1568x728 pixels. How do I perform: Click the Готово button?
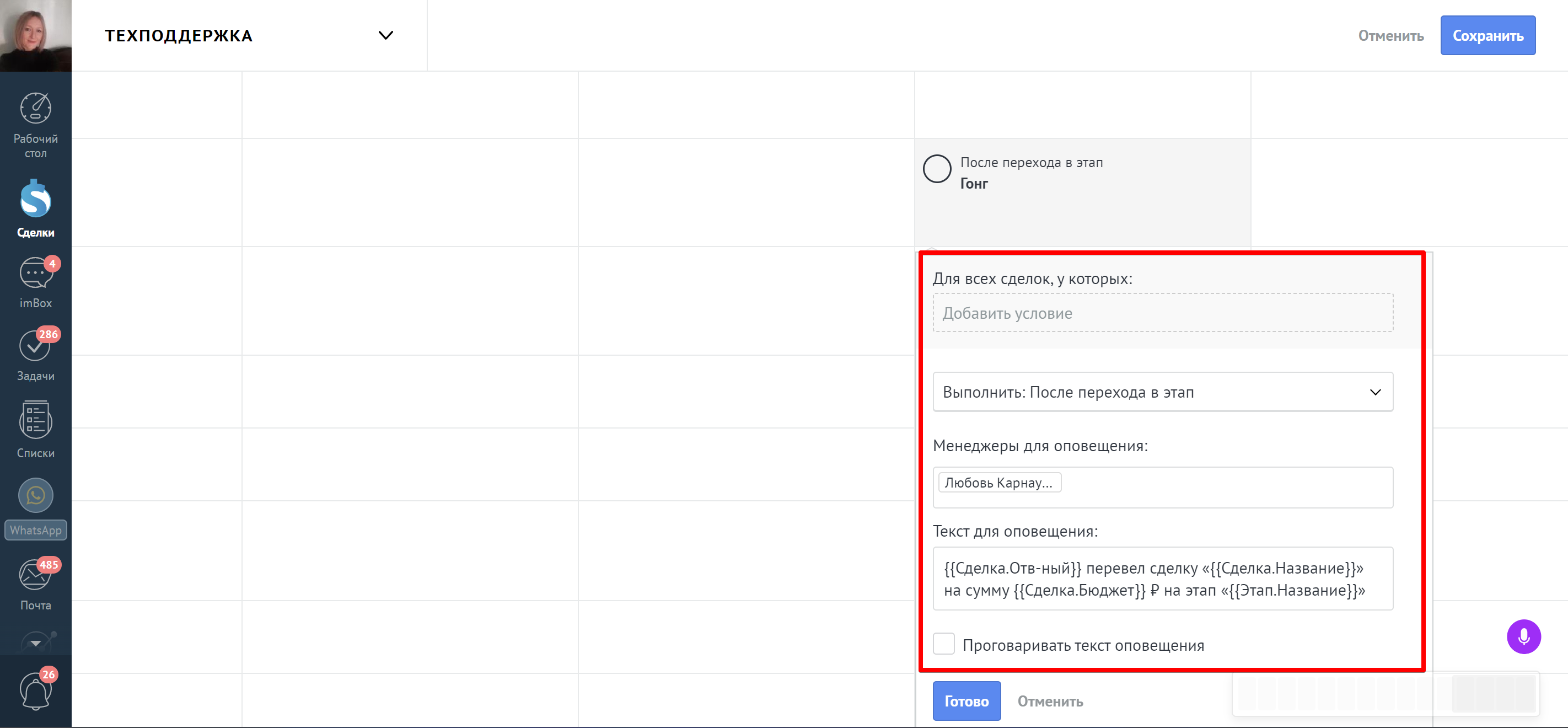point(966,701)
